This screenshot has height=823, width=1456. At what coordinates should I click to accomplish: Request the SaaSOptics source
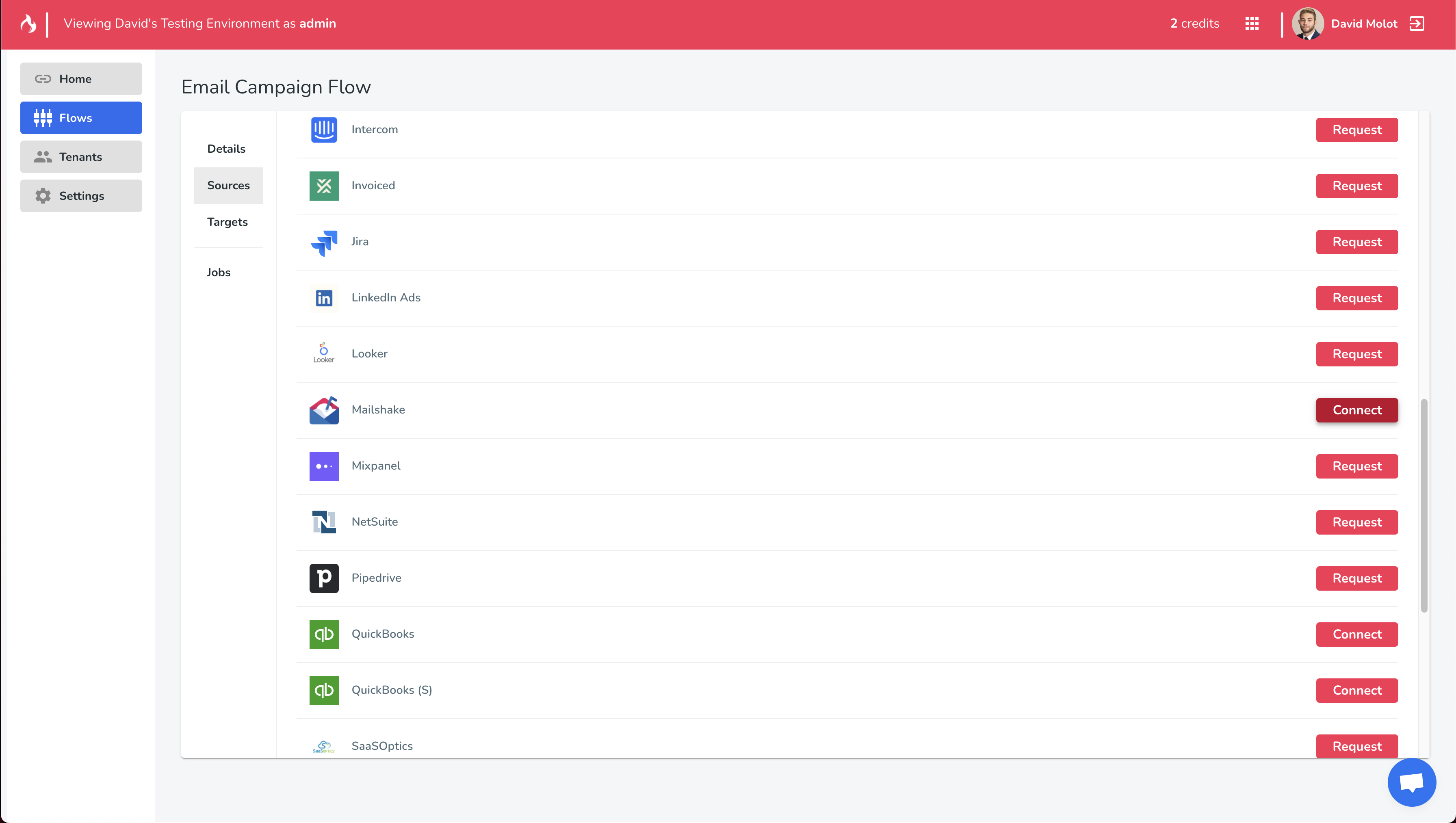[1356, 746]
